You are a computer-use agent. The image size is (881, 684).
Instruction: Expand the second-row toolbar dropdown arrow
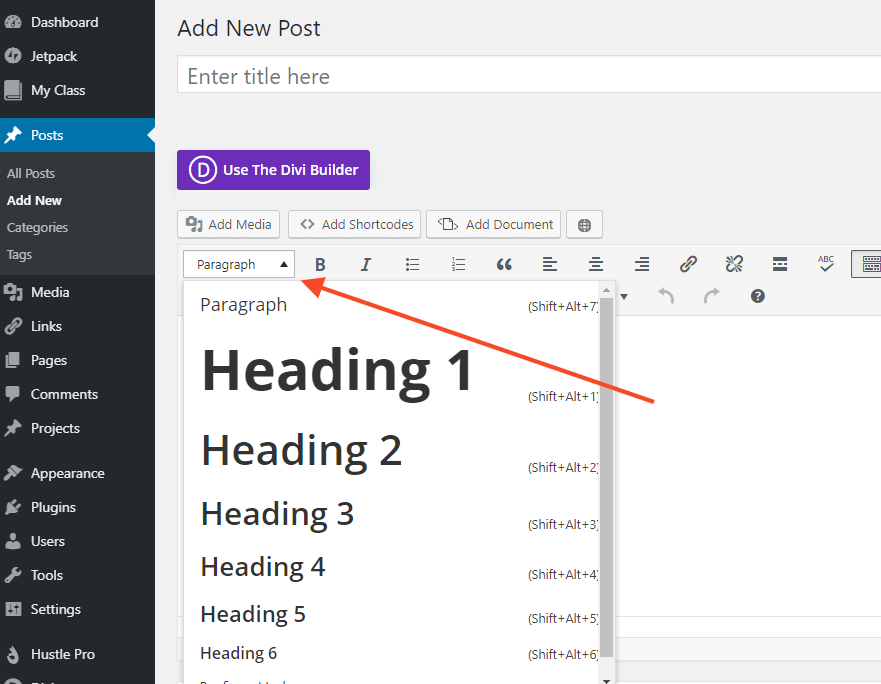click(x=622, y=296)
